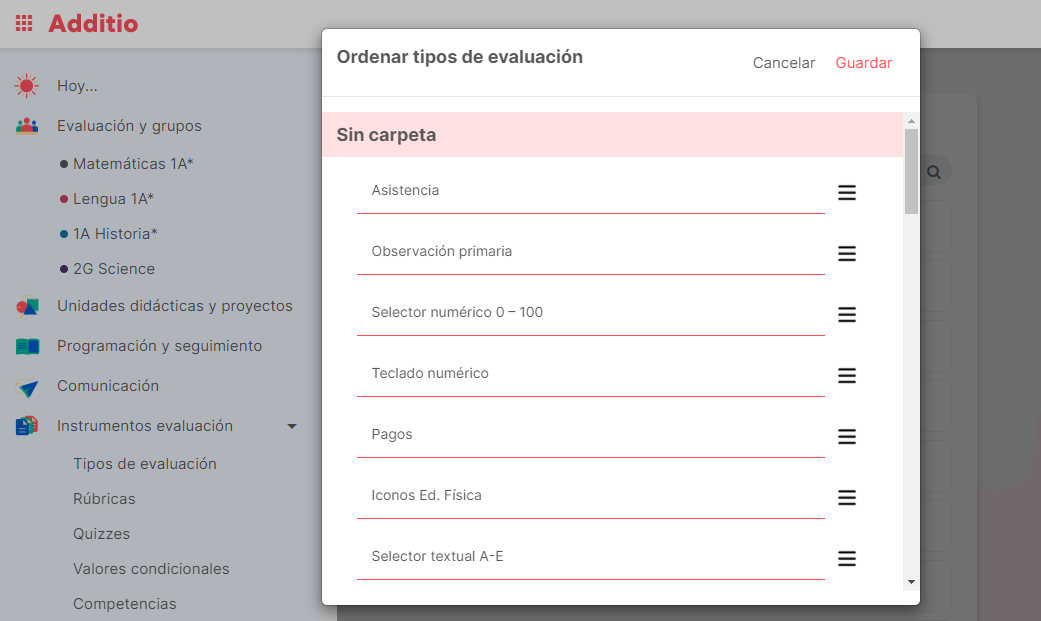This screenshot has width=1041, height=621.
Task: Click the Additio logo
Action: pos(93,23)
